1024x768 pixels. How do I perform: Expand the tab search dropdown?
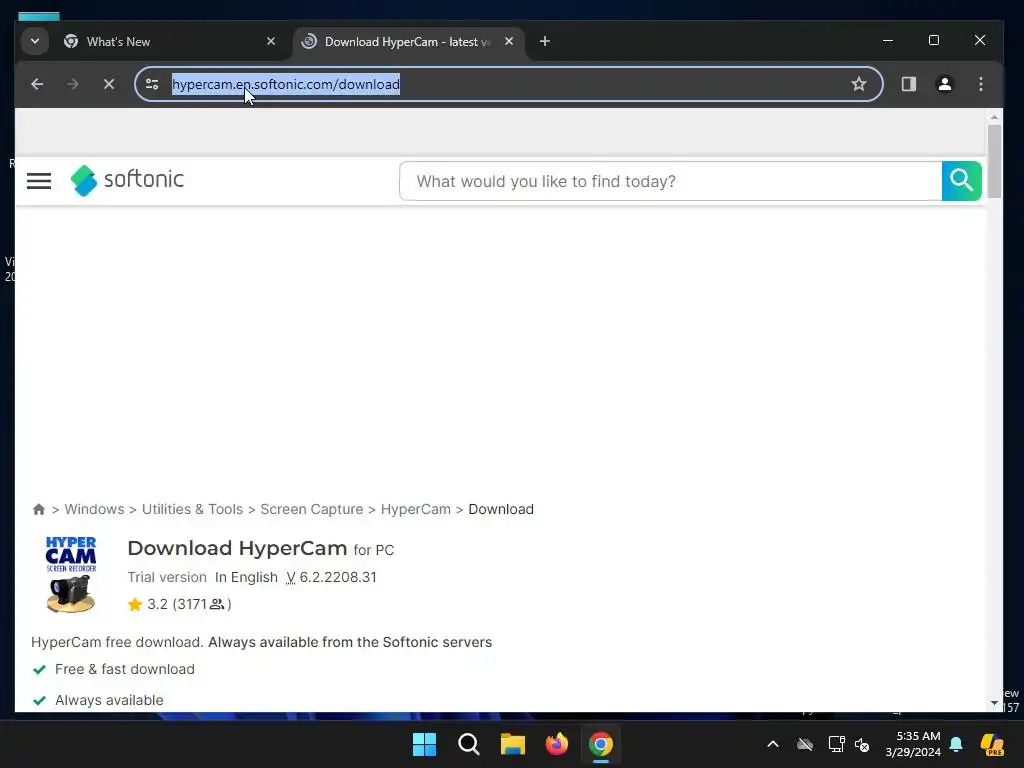(x=35, y=41)
